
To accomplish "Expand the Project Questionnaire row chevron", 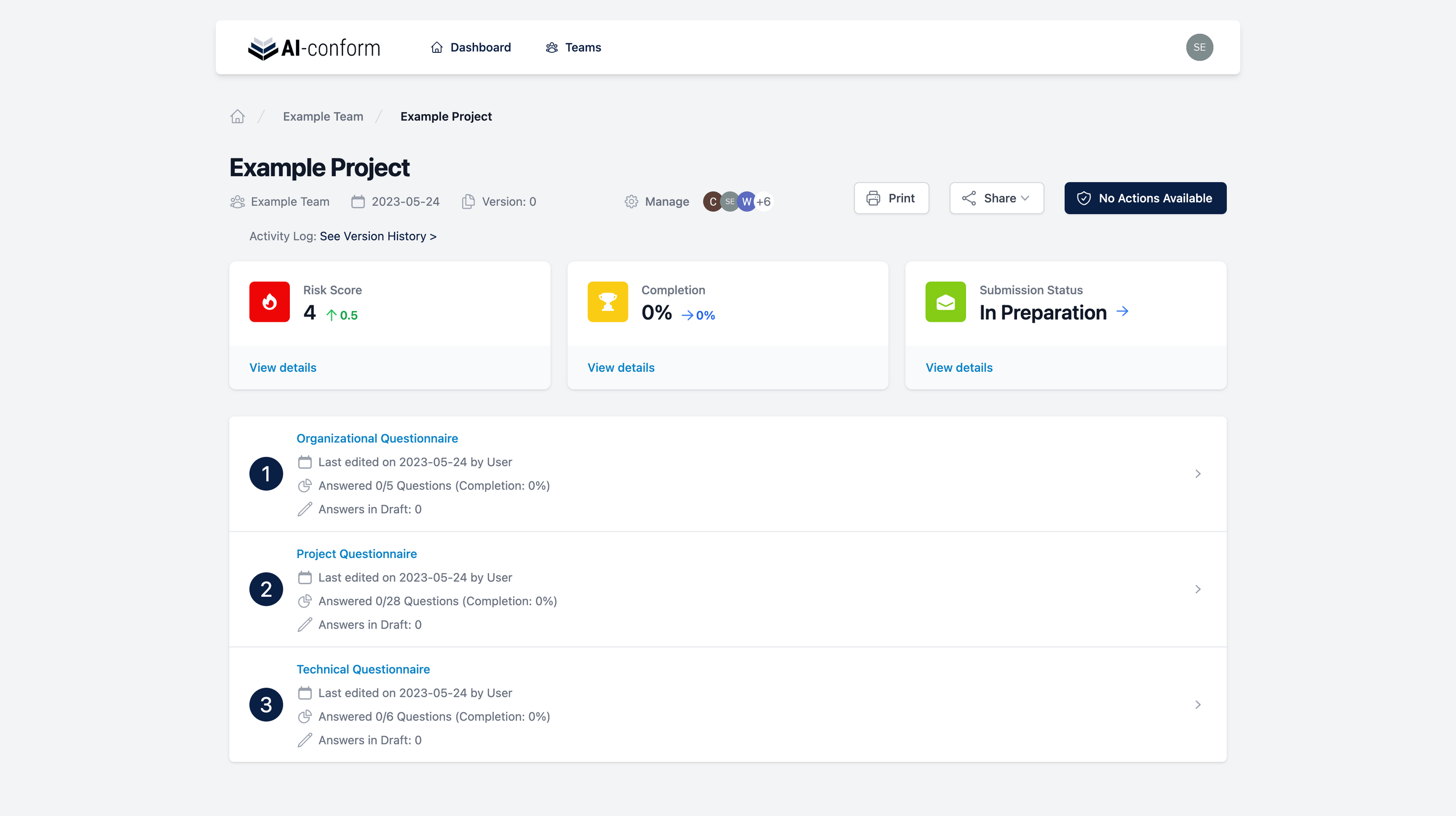I will (x=1198, y=588).
